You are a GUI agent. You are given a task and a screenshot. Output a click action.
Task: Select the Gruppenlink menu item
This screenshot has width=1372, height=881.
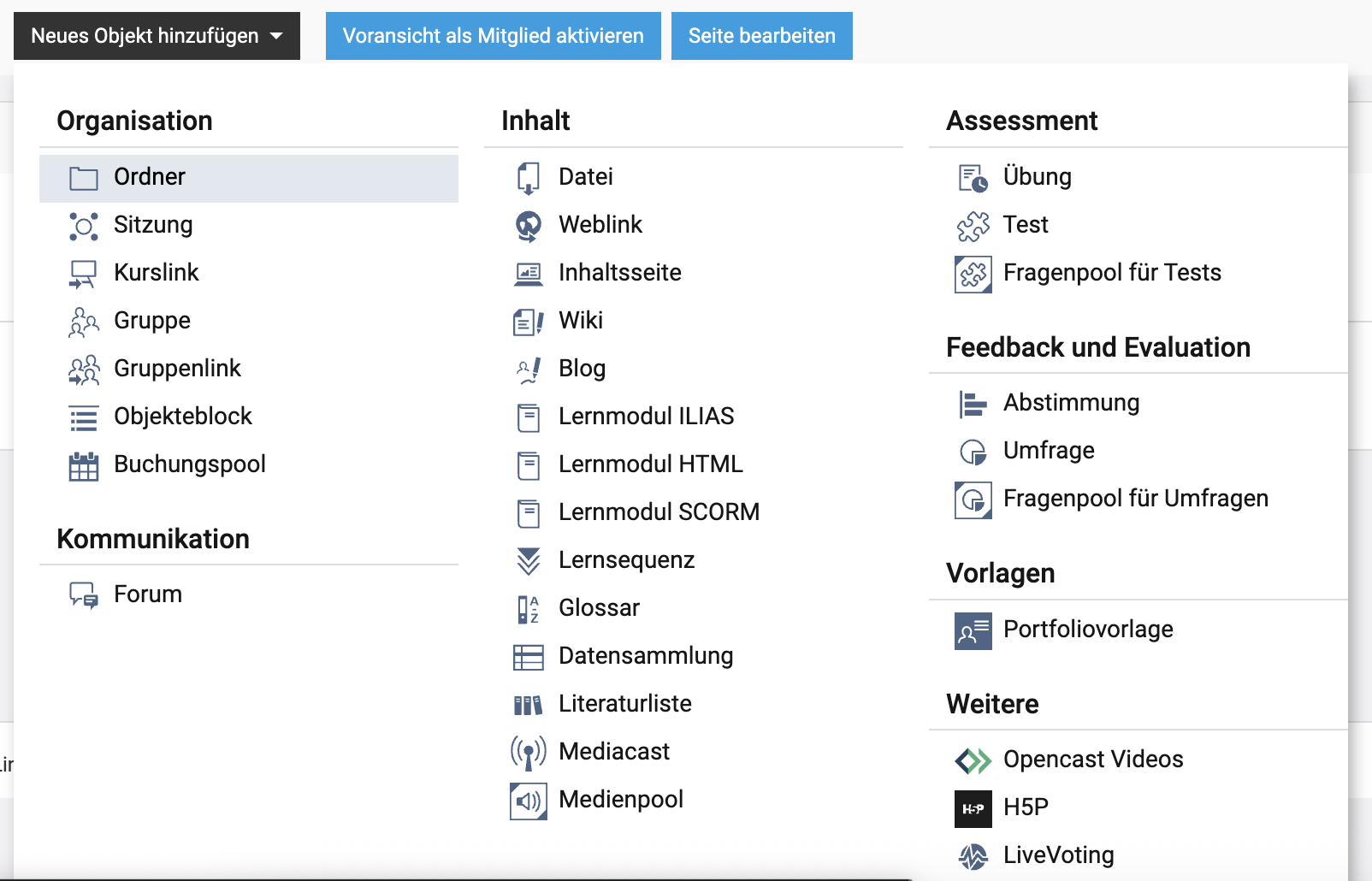click(177, 369)
